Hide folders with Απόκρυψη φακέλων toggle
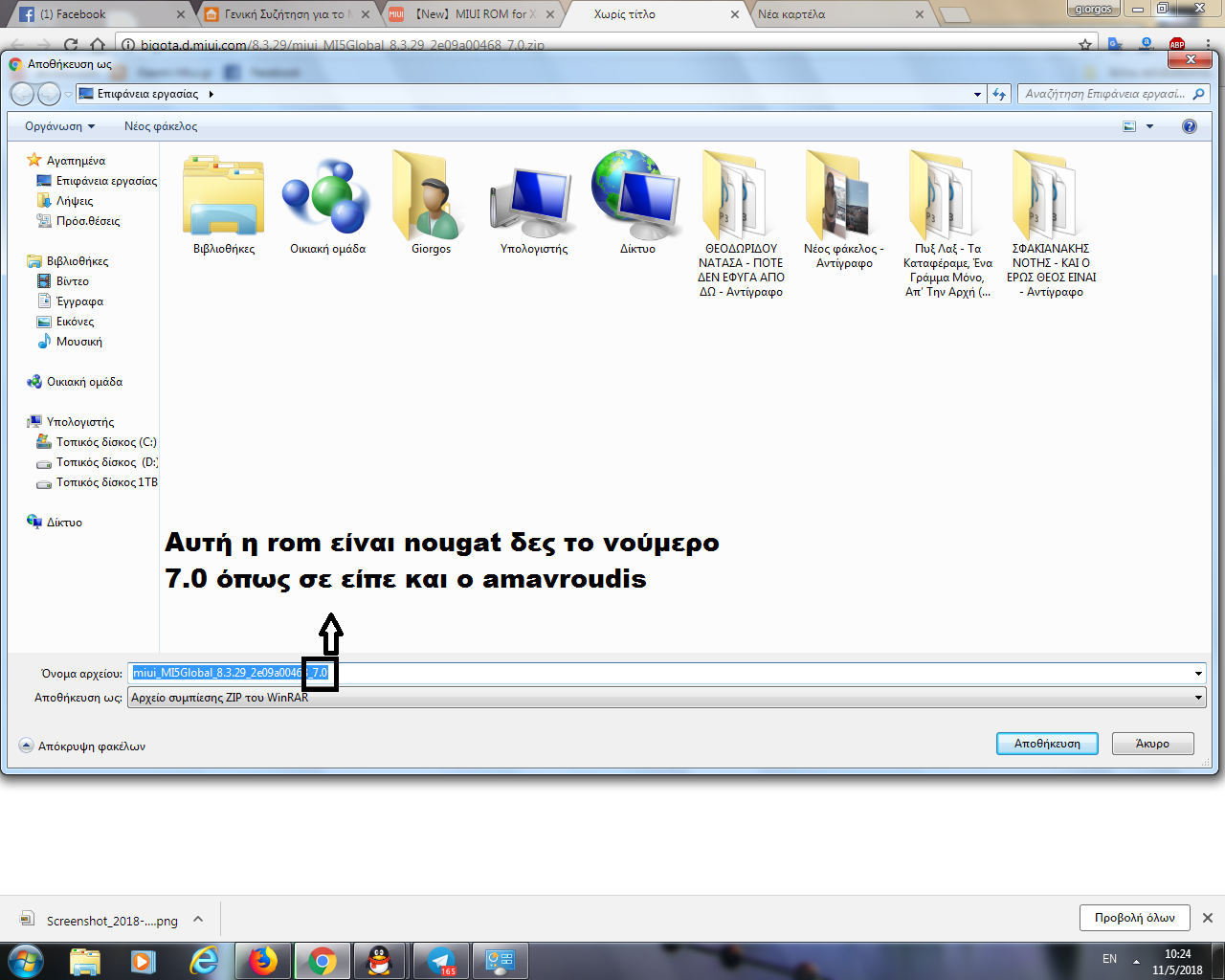The height and width of the screenshot is (980, 1225). pyautogui.click(x=82, y=746)
